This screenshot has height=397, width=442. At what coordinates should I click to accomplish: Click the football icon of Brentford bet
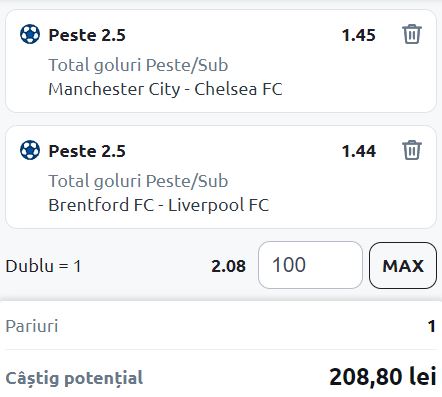30,150
